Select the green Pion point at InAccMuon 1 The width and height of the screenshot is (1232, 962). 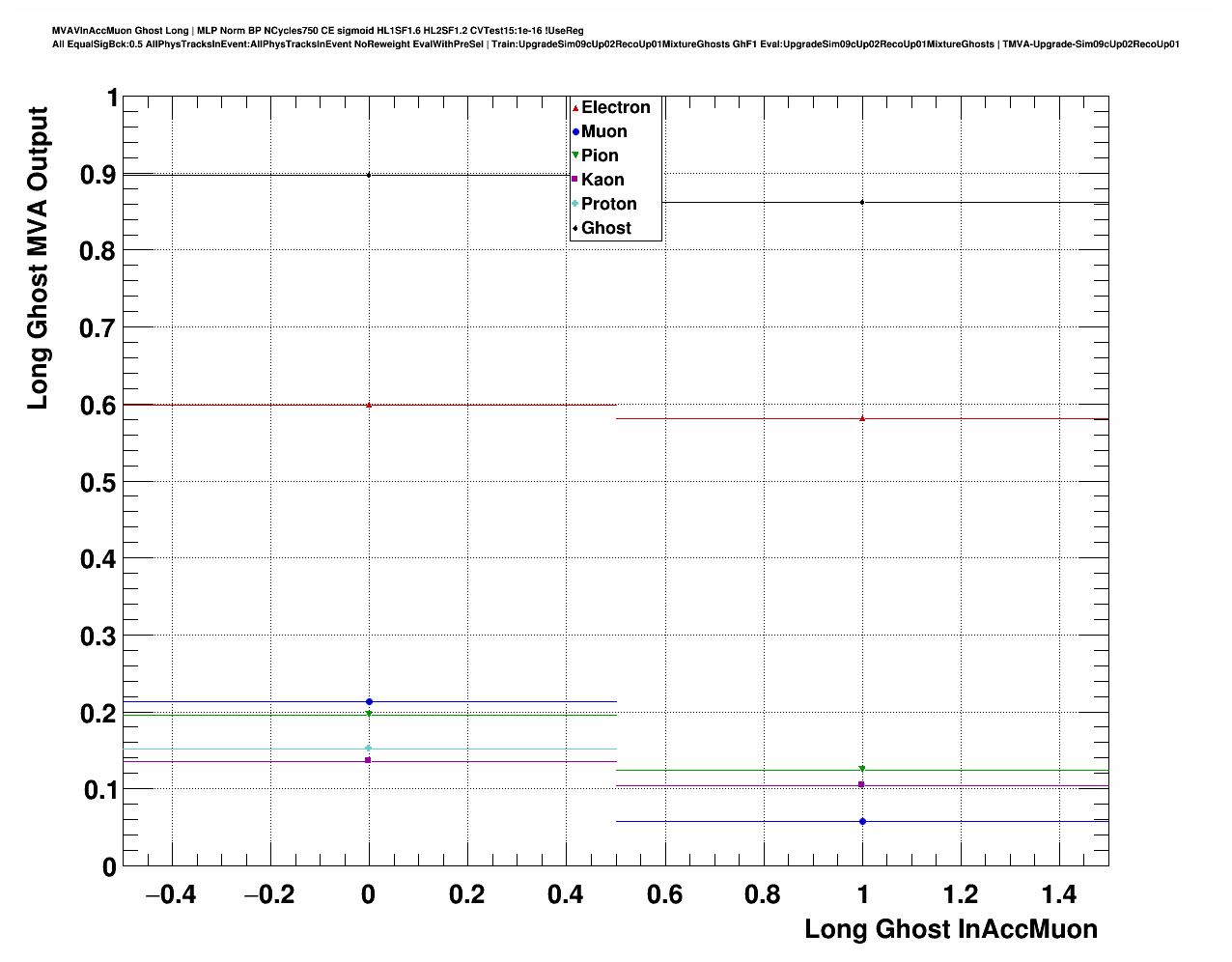[862, 769]
